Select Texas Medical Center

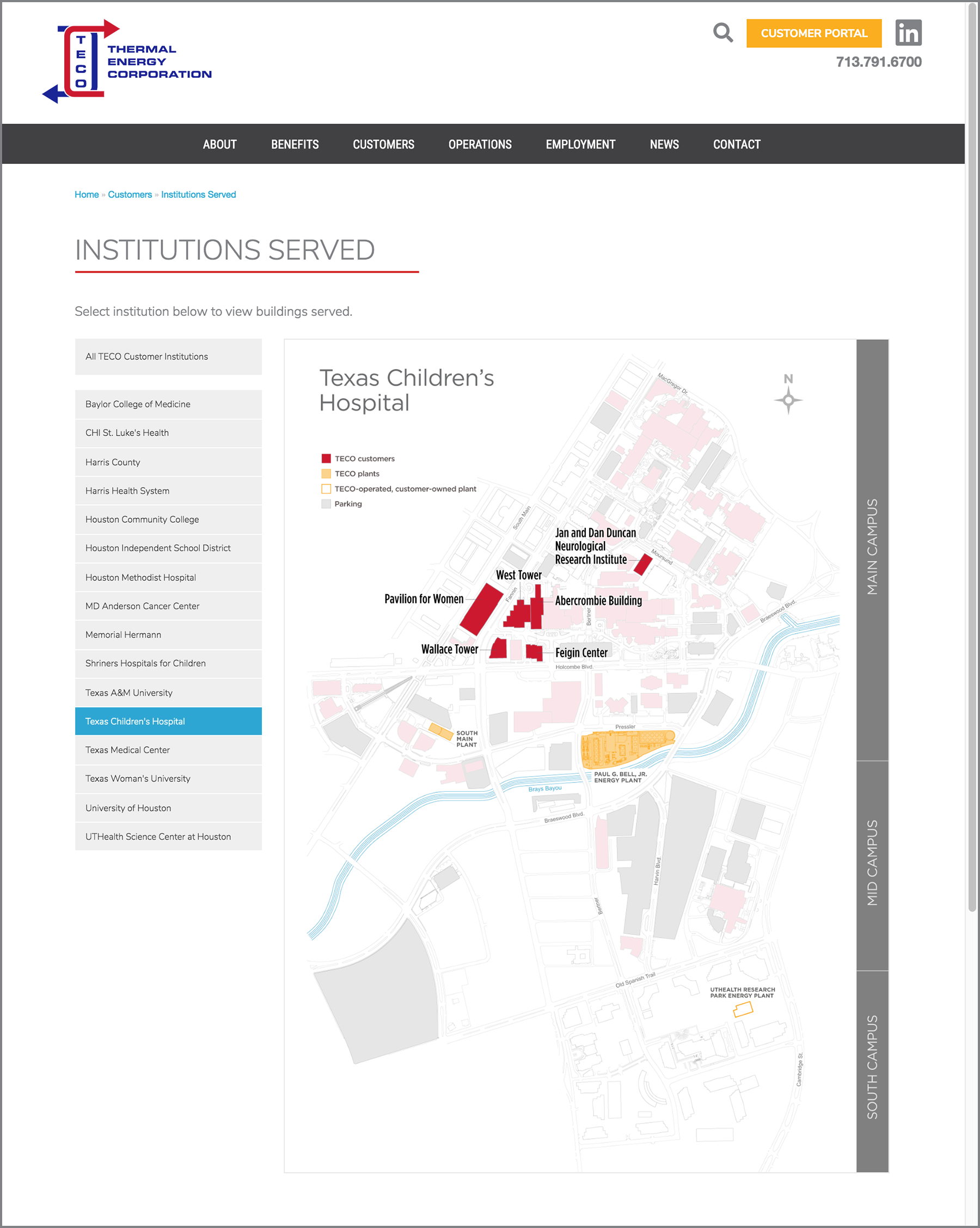point(168,750)
